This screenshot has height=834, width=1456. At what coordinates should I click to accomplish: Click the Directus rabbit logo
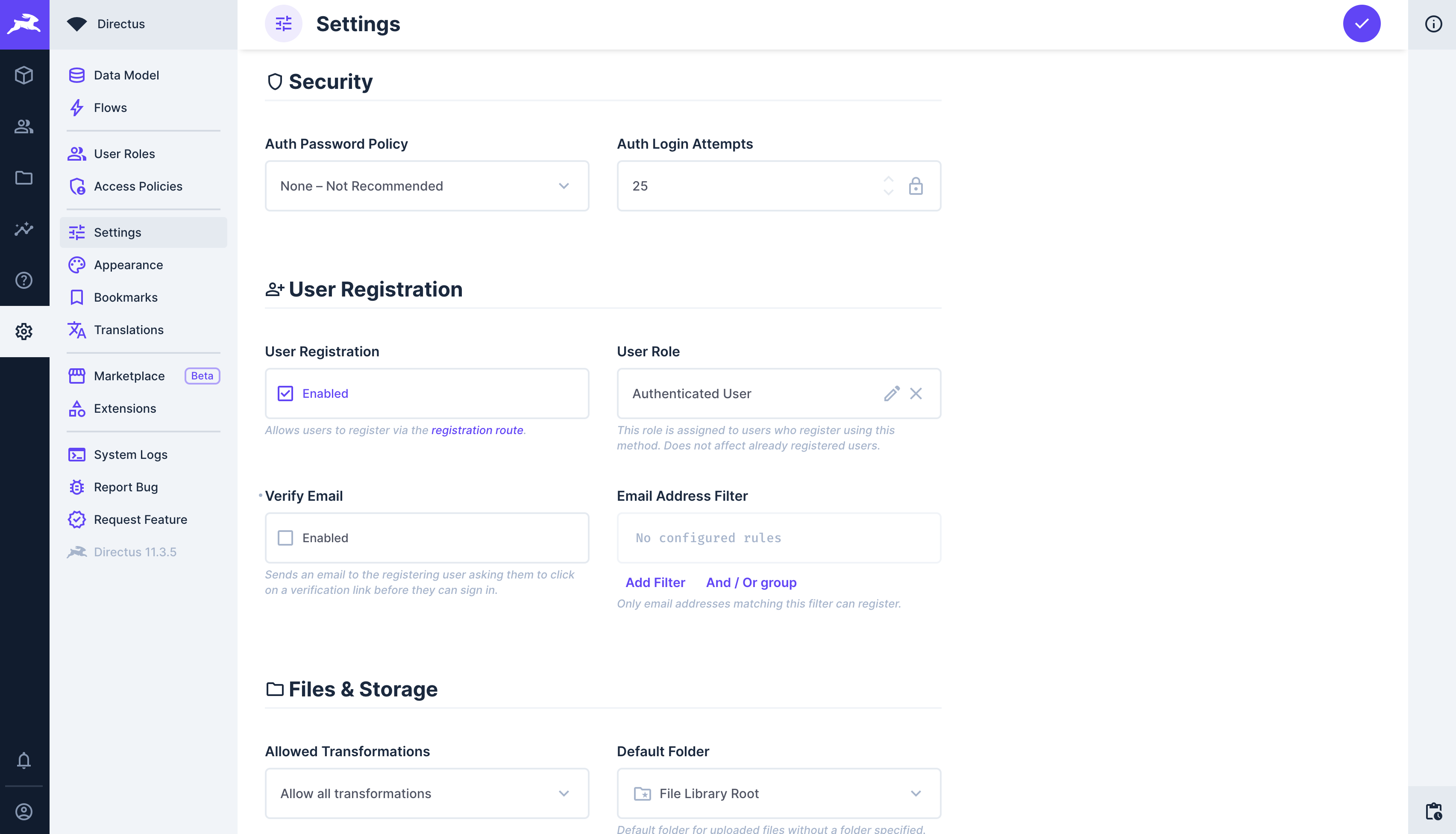[x=24, y=24]
